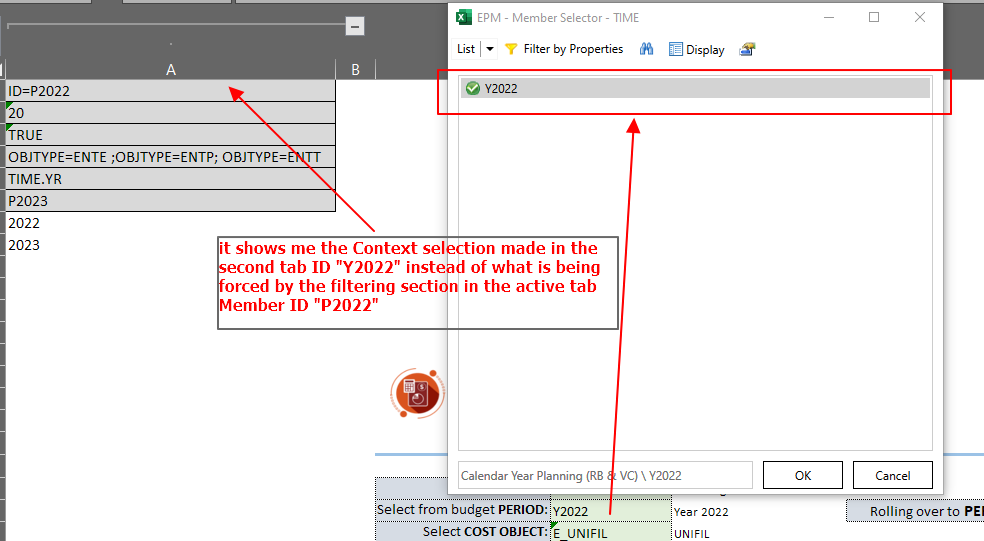Screen dimensions: 984x541
Task: Click the Select COST OBJECT label
Action: point(463,532)
